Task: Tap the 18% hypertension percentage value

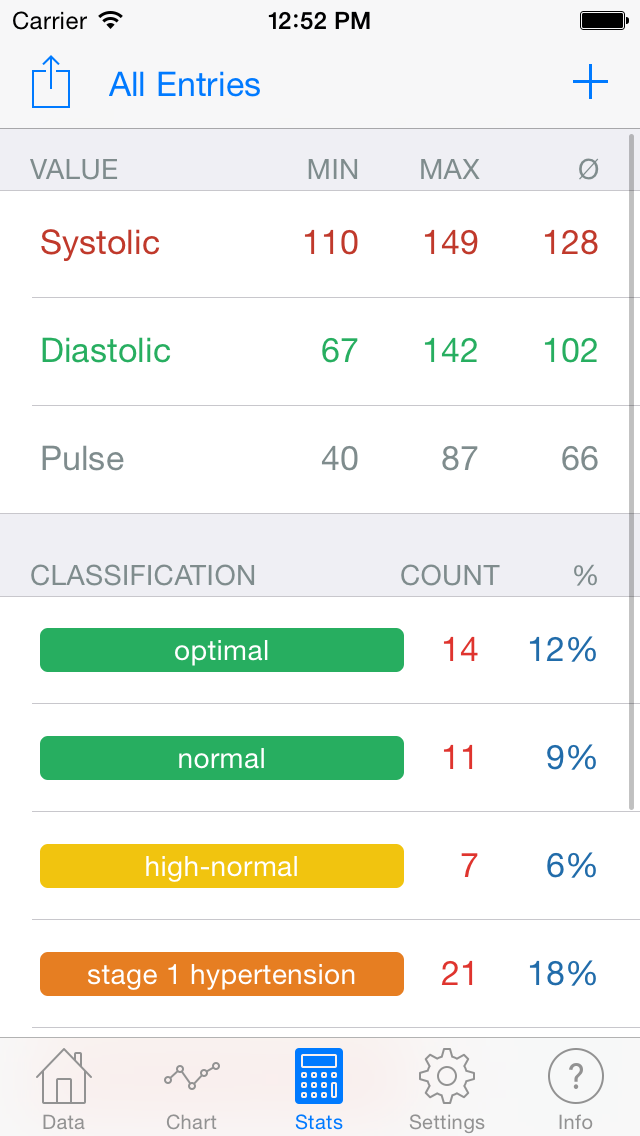Action: [562, 974]
